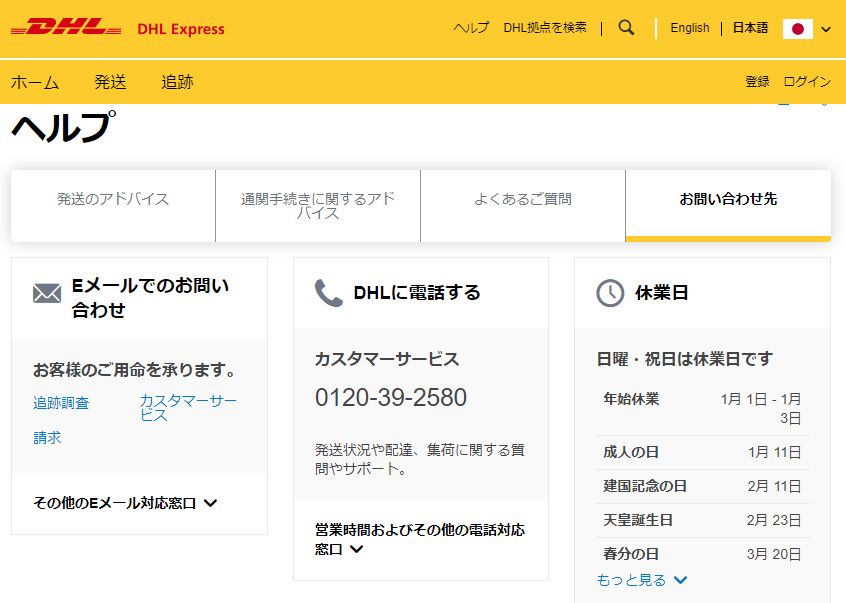Click the ヘルプ page title
This screenshot has height=603, width=846.
click(63, 127)
